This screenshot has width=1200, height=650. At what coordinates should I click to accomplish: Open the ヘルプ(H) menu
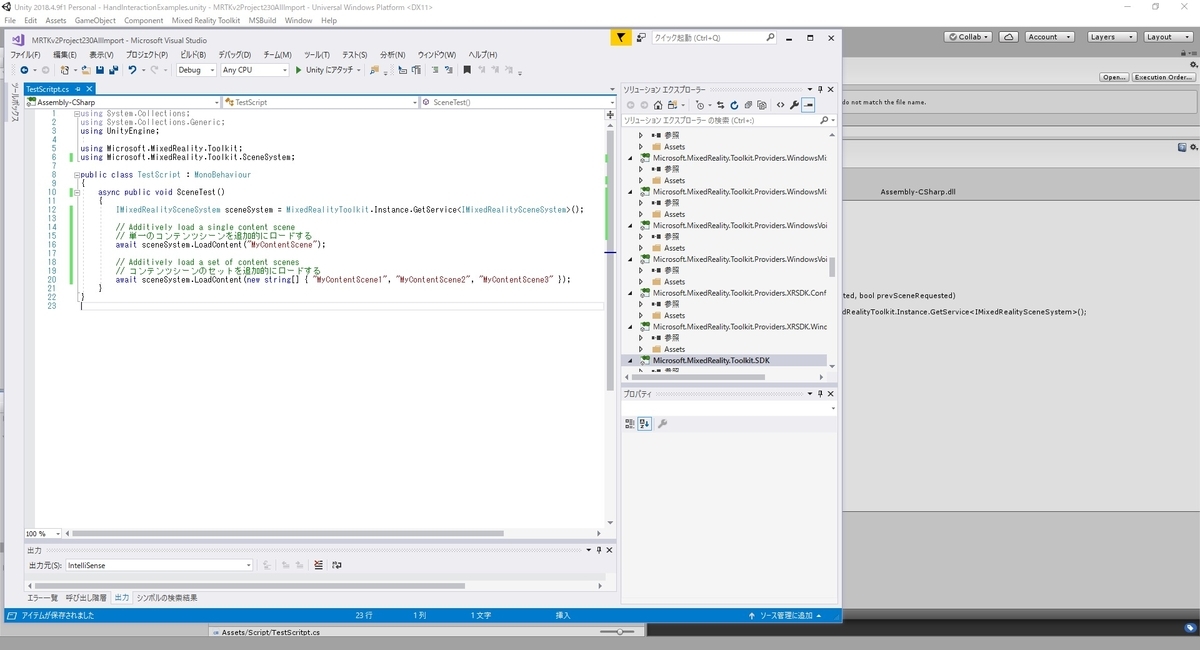(483, 54)
